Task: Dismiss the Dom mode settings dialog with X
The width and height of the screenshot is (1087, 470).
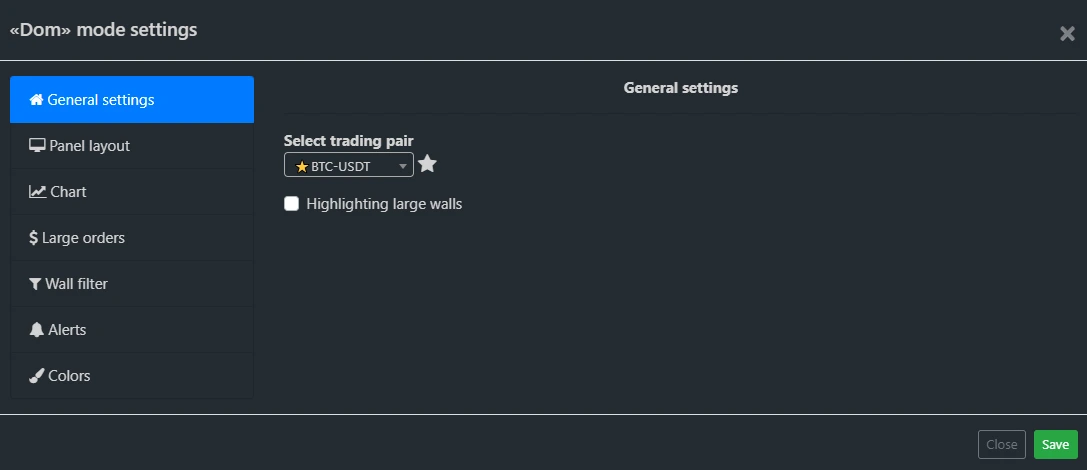Action: pyautogui.click(x=1067, y=34)
